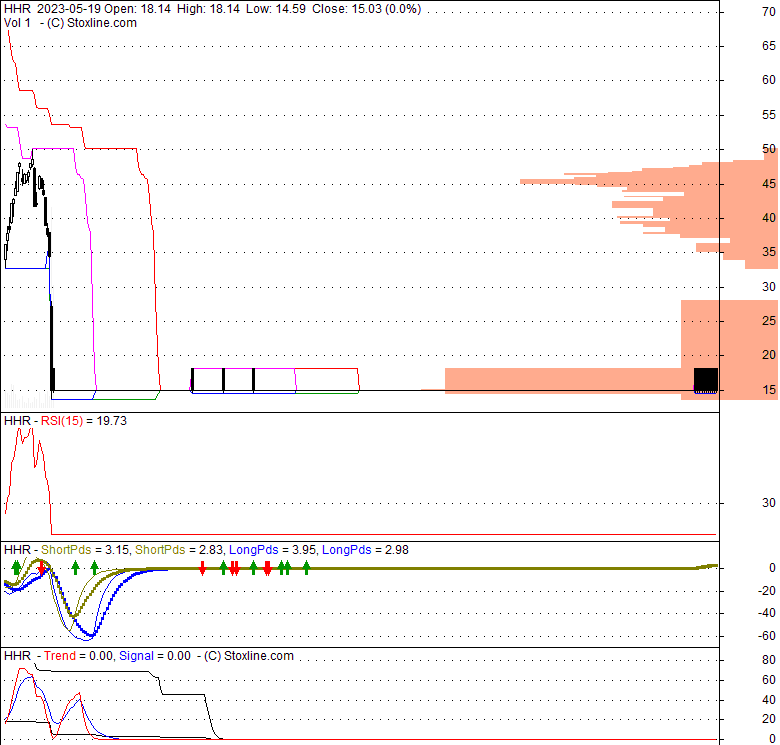
Task: Click the 'ShortPds = 2.83' readout
Action: 179,550
